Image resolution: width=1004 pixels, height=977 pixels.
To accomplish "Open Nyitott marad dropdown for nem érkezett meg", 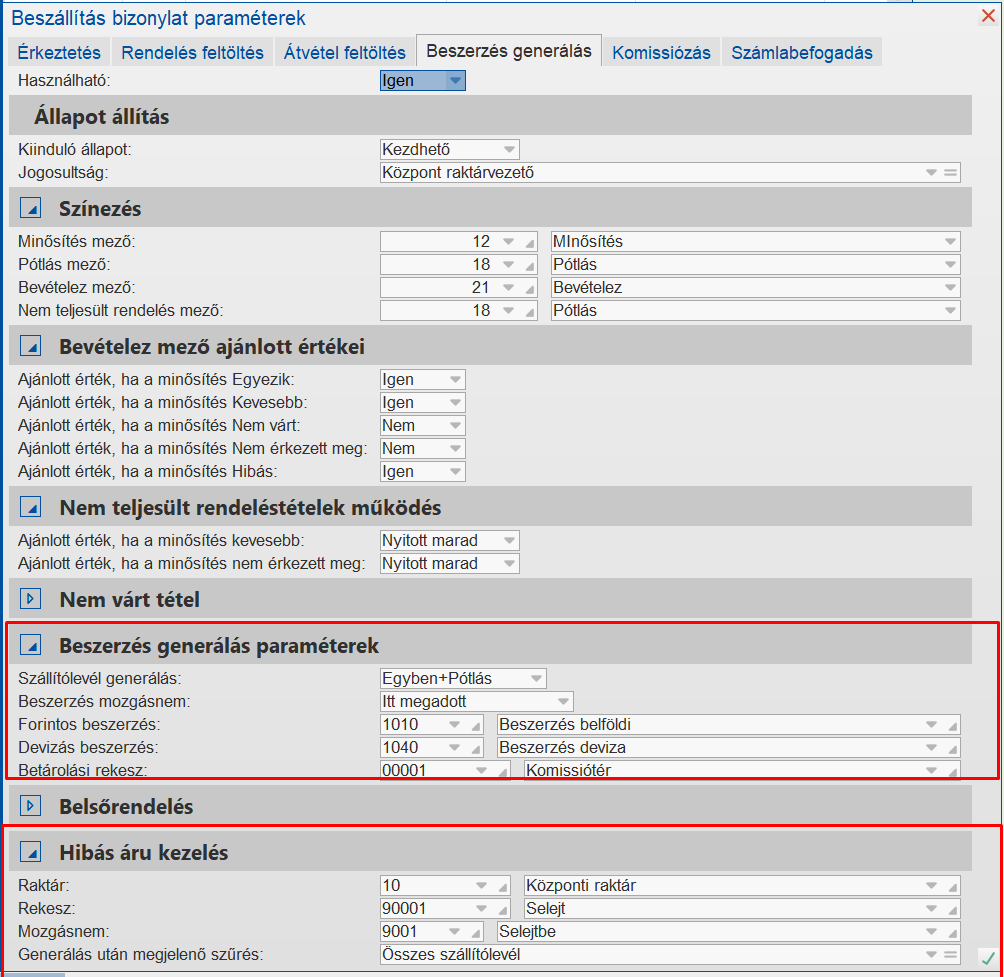I will click(x=509, y=564).
